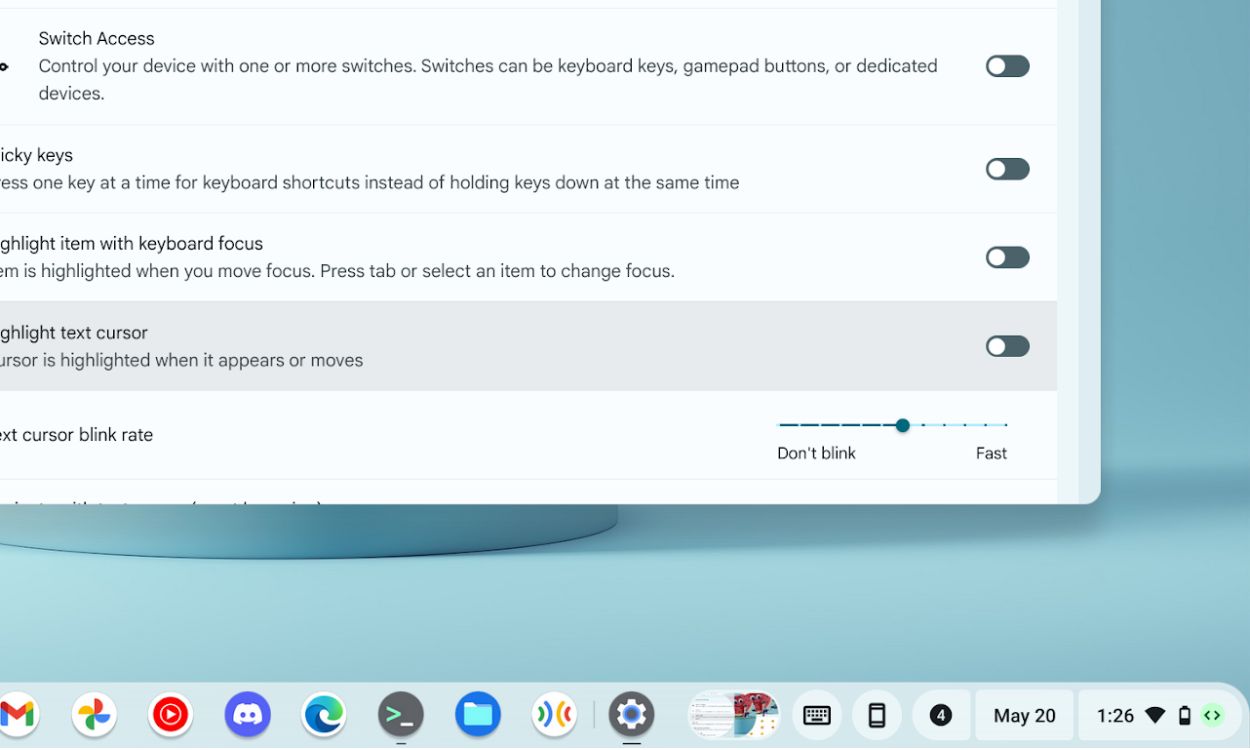Adjust the text cursor blink rate slider
The height and width of the screenshot is (750, 1250).
[902, 425]
